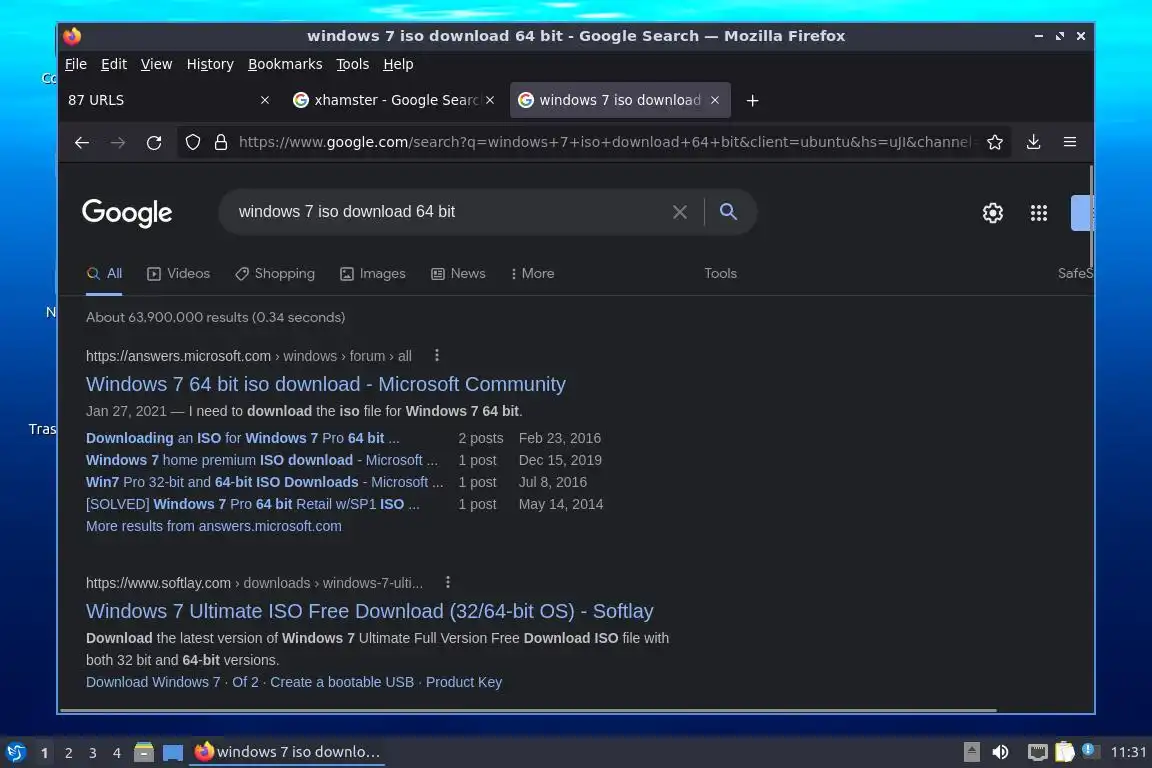Close the windows 7 iso download tab
The image size is (1152, 768).
[715, 100]
